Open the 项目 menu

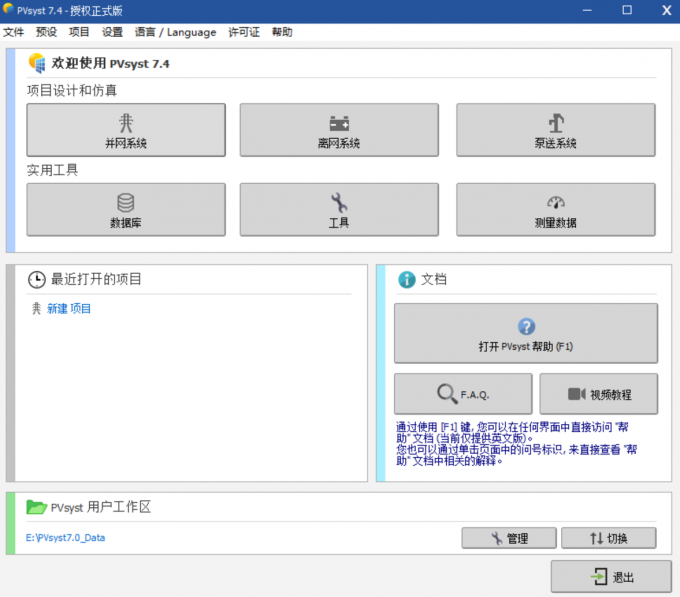pyautogui.click(x=79, y=32)
